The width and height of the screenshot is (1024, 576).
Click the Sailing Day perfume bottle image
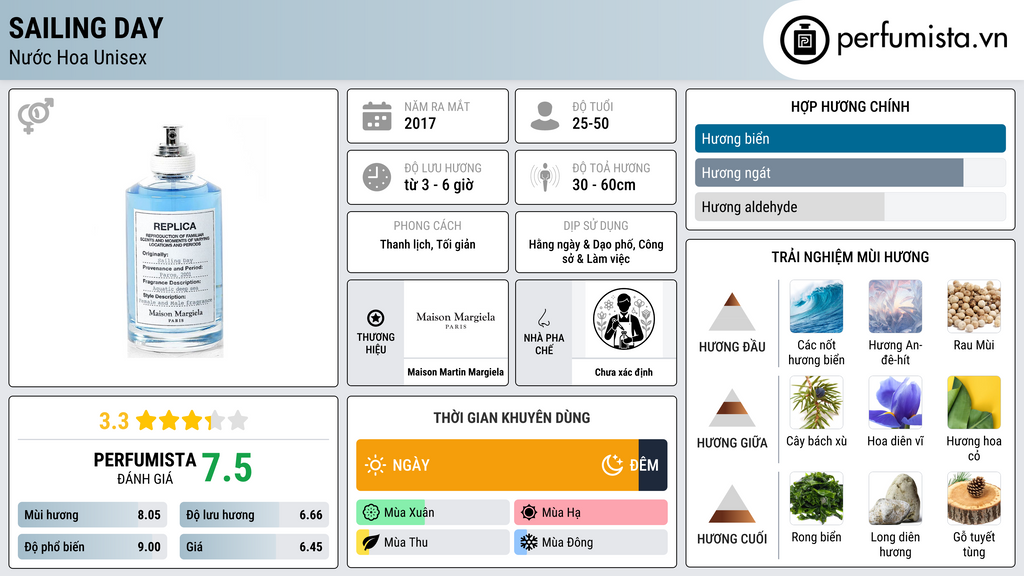[174, 240]
